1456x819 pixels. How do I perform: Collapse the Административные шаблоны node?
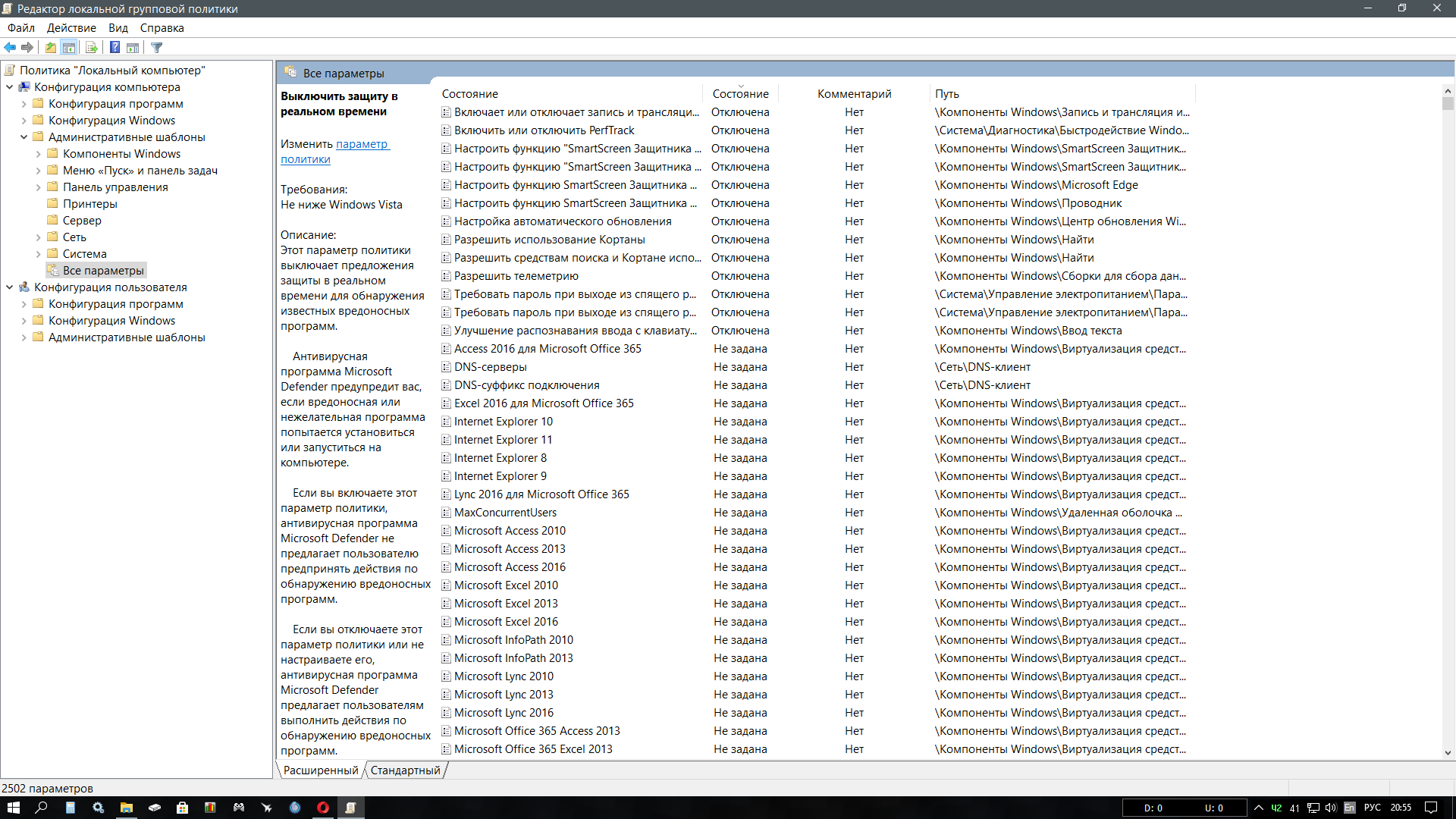pyautogui.click(x=24, y=137)
